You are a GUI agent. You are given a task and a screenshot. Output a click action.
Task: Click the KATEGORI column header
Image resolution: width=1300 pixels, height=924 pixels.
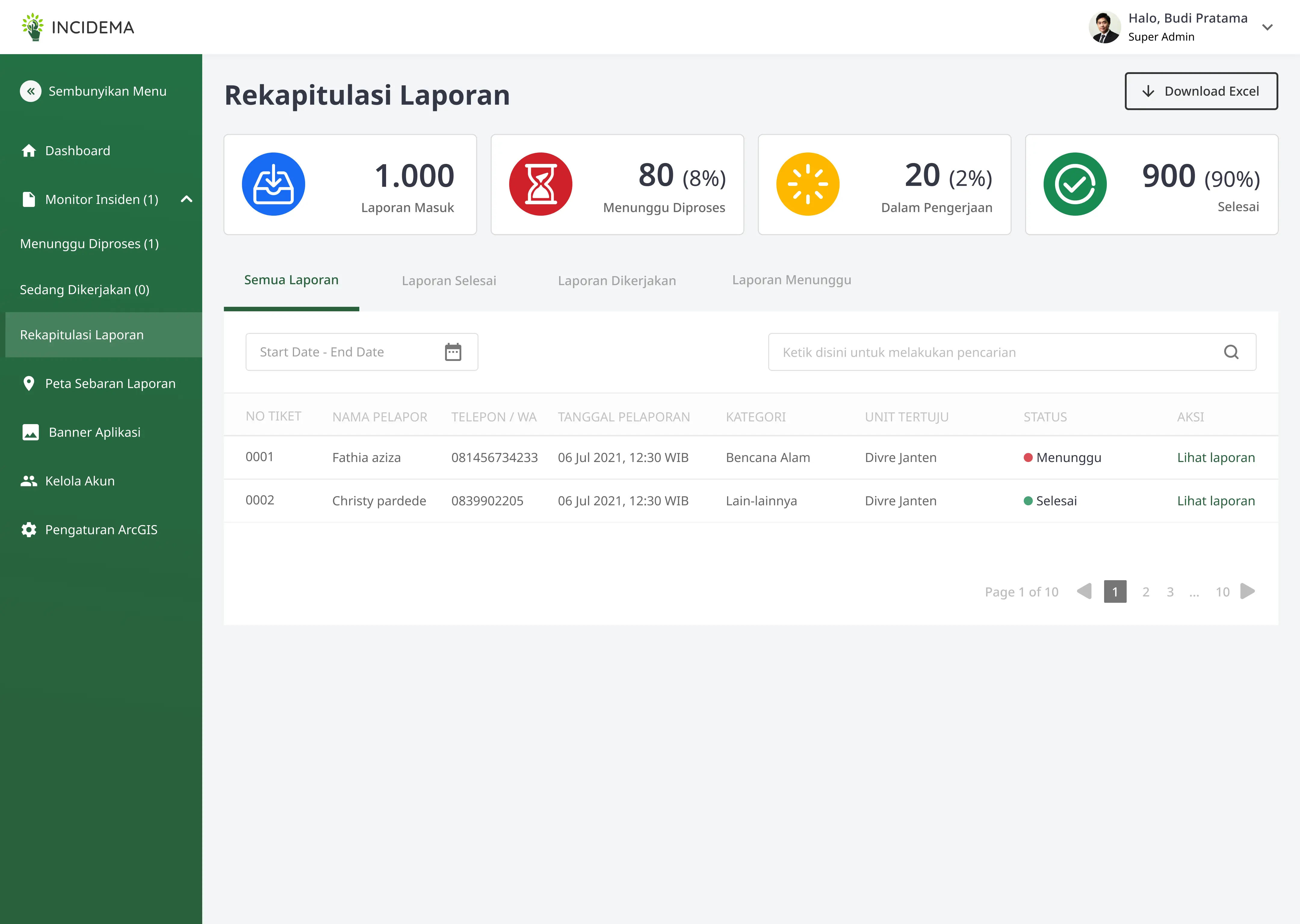pyautogui.click(x=756, y=417)
